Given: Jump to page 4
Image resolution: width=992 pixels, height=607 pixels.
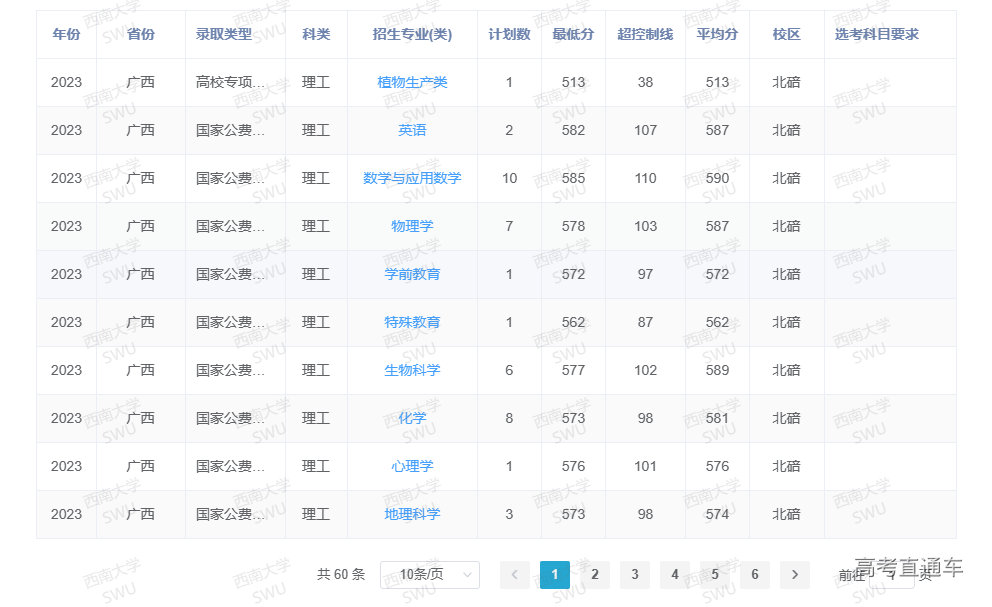Looking at the screenshot, I should [x=674, y=574].
